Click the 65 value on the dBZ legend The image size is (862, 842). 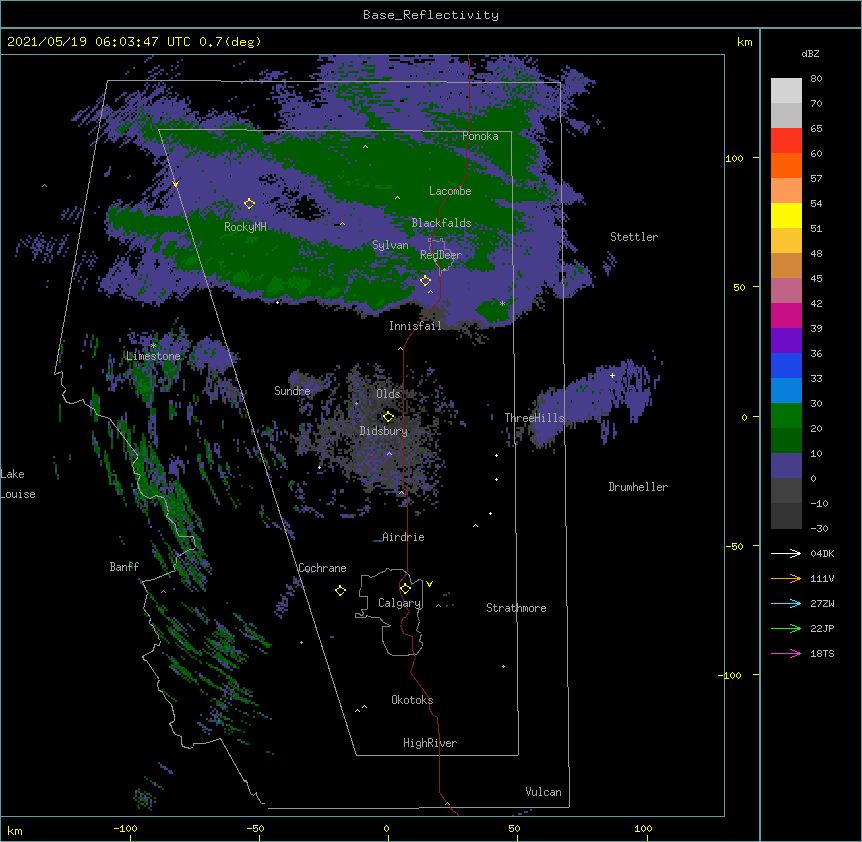click(816, 128)
